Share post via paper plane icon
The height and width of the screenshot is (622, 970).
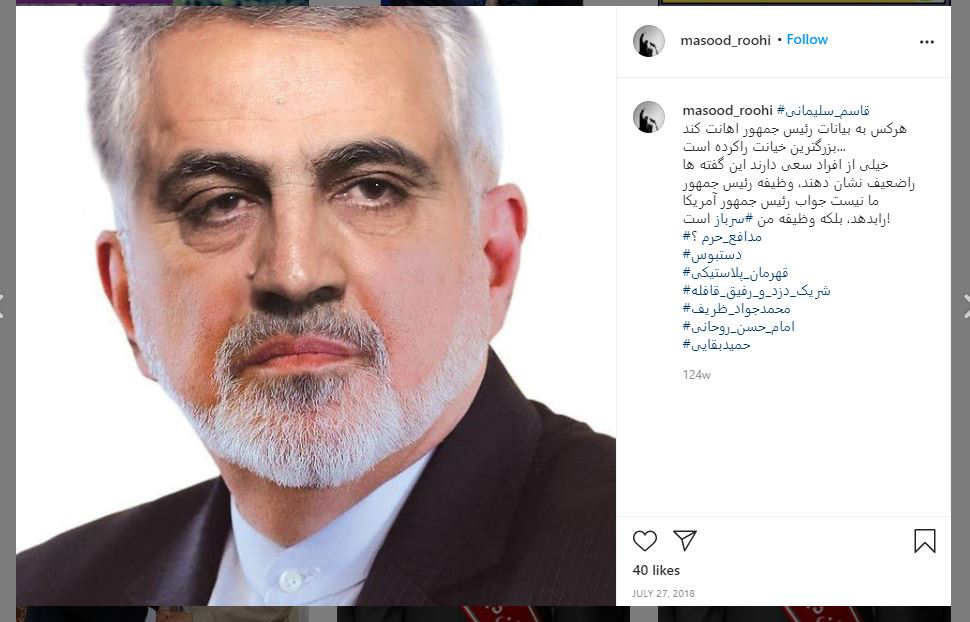685,540
